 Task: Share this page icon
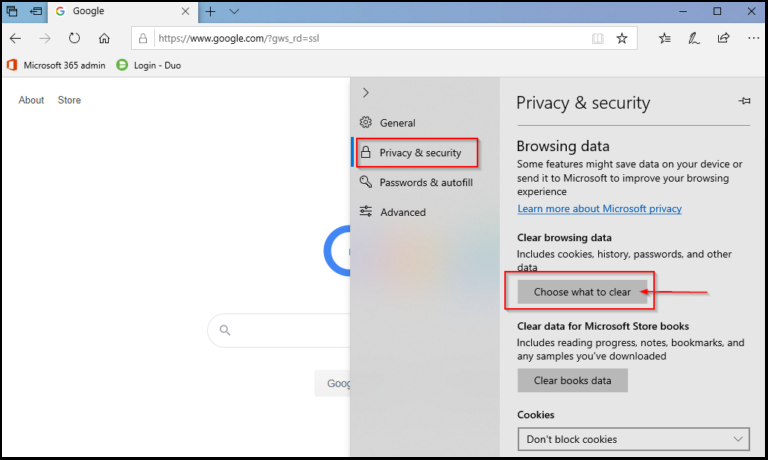click(723, 38)
